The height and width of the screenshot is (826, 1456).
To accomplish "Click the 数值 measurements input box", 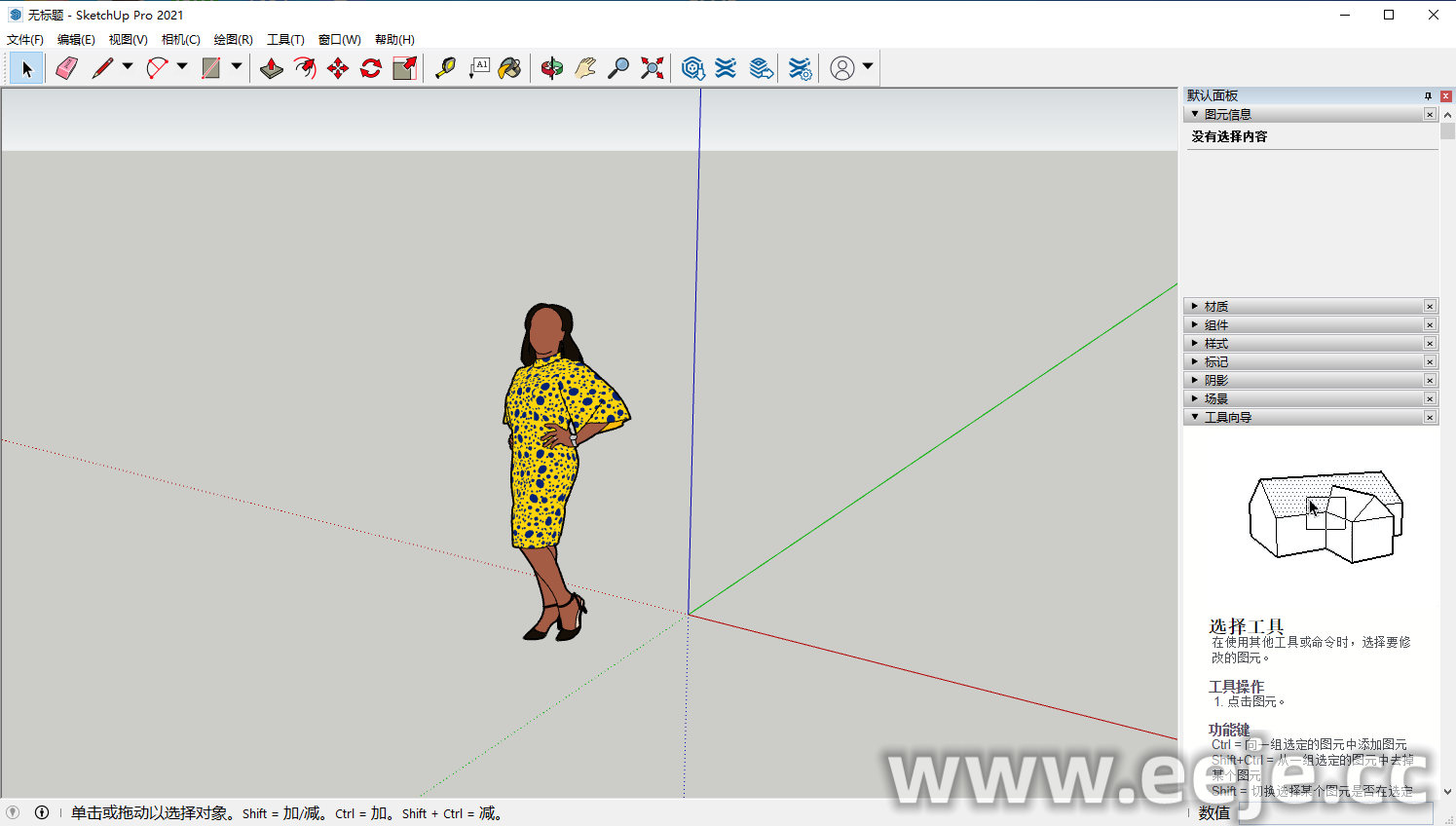I will pos(1334,813).
